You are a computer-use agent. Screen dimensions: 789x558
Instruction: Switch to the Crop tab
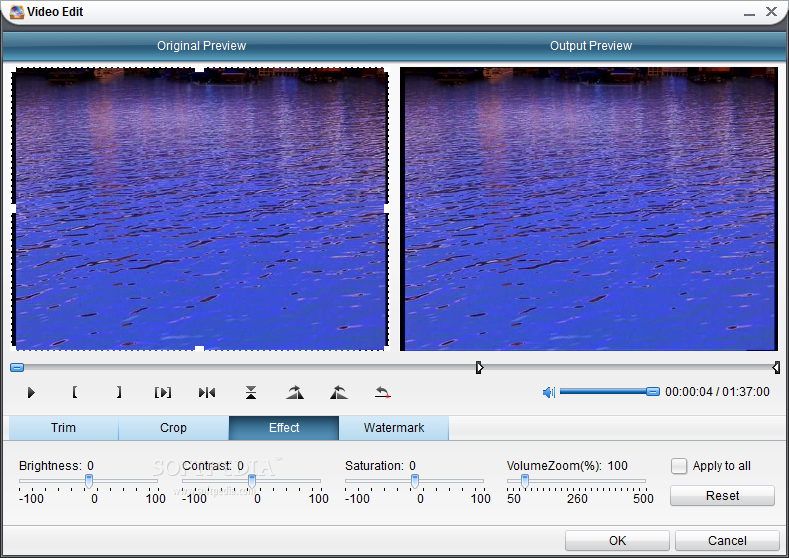[173, 428]
